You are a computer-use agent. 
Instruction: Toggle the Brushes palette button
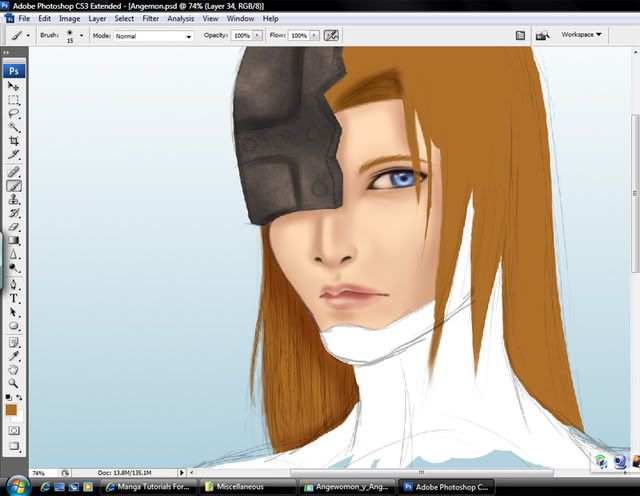(x=520, y=36)
